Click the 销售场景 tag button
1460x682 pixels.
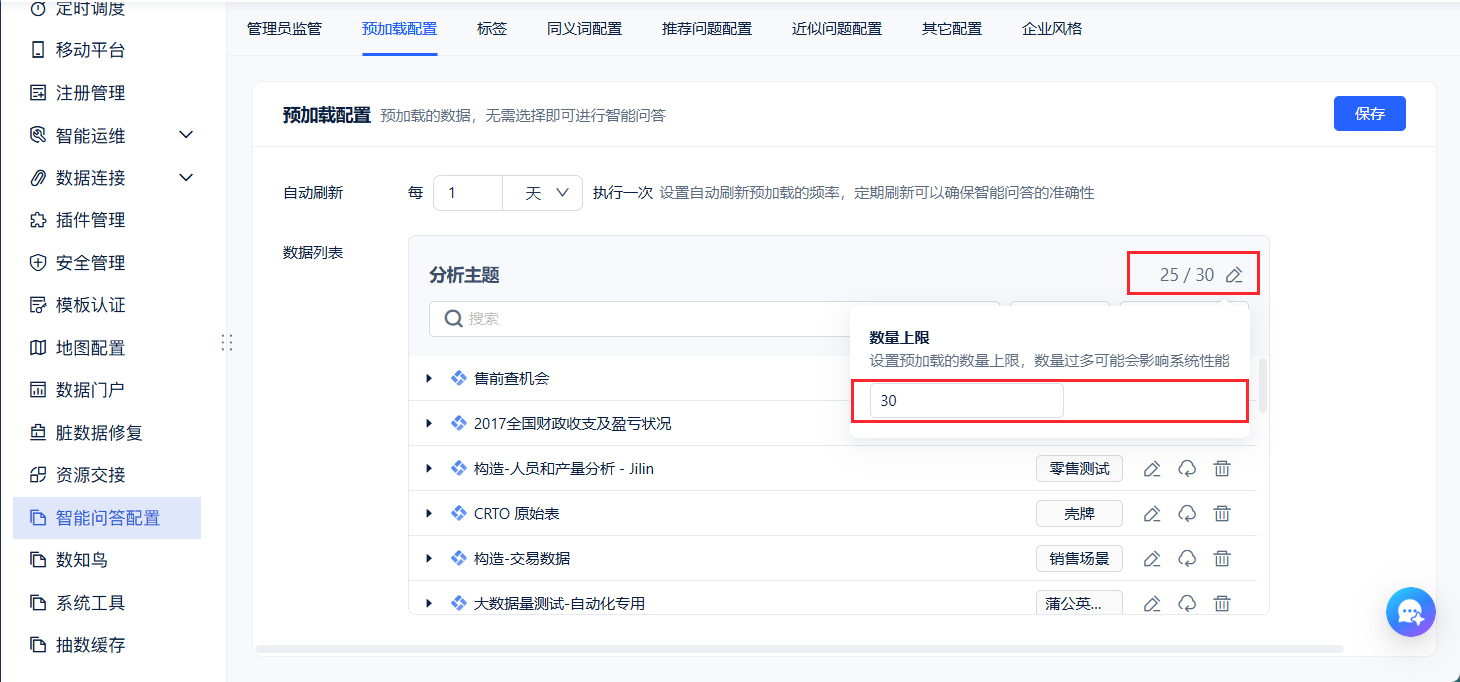click(x=1079, y=559)
